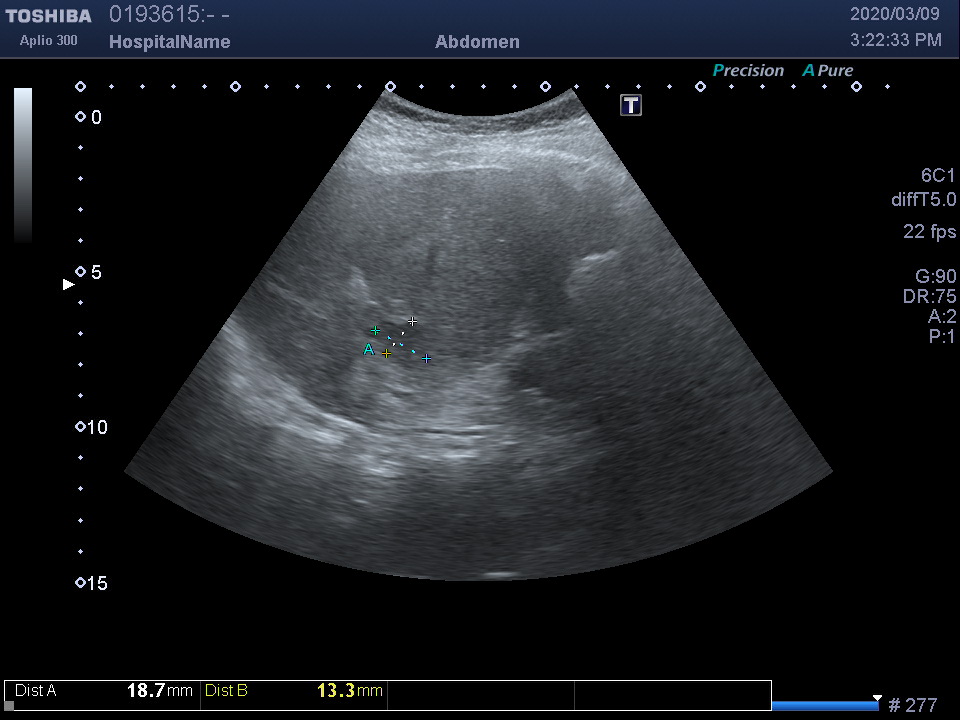This screenshot has width=960, height=720.
Task: Open the G:90 gain setting
Action: pyautogui.click(x=935, y=277)
